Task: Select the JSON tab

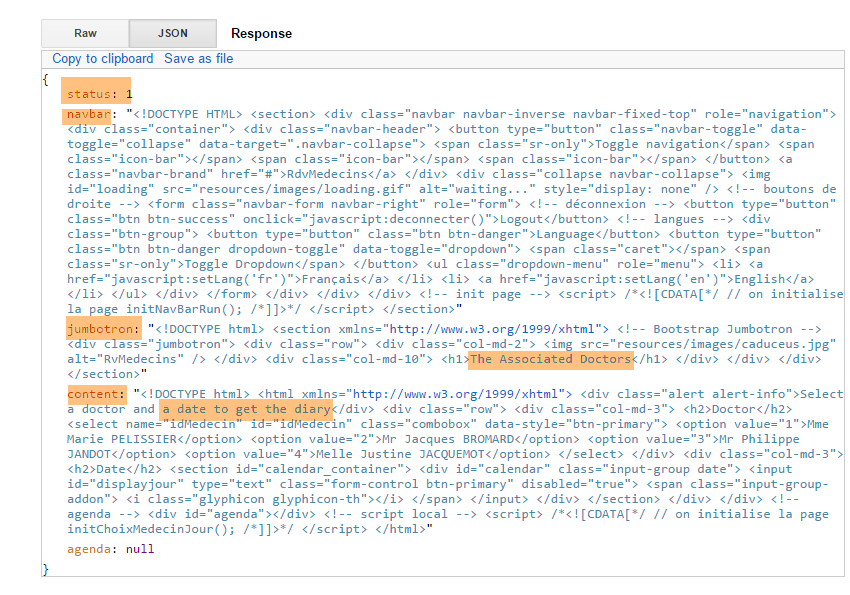Action: pos(172,33)
